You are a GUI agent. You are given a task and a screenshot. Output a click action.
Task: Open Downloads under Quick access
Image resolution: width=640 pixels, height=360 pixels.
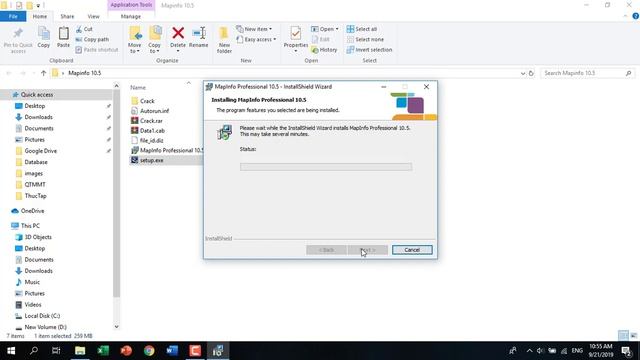click(38, 117)
